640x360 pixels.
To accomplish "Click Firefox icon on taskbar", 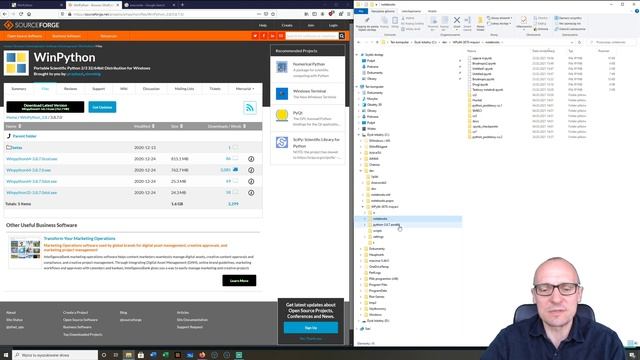I will [x=202, y=355].
